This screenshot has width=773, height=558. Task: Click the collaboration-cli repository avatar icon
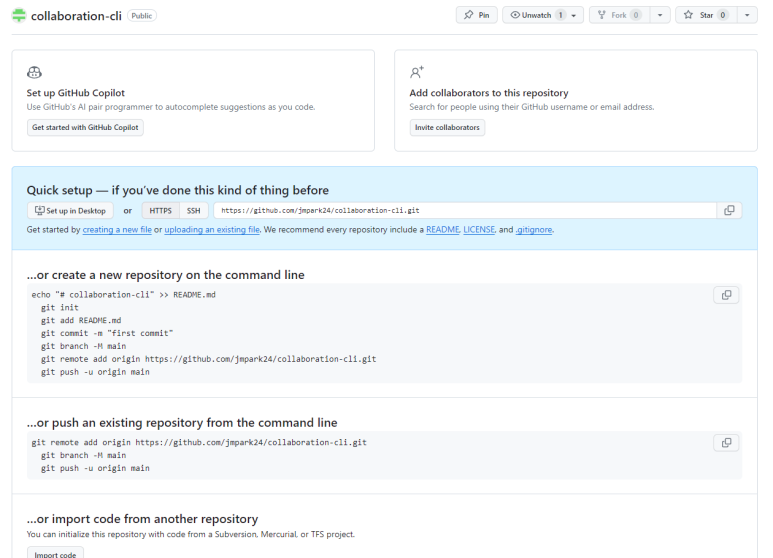[x=19, y=16]
